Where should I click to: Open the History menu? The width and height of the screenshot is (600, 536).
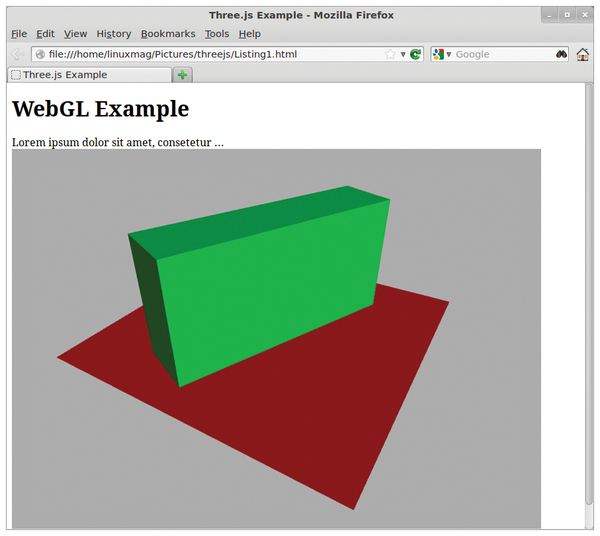113,34
